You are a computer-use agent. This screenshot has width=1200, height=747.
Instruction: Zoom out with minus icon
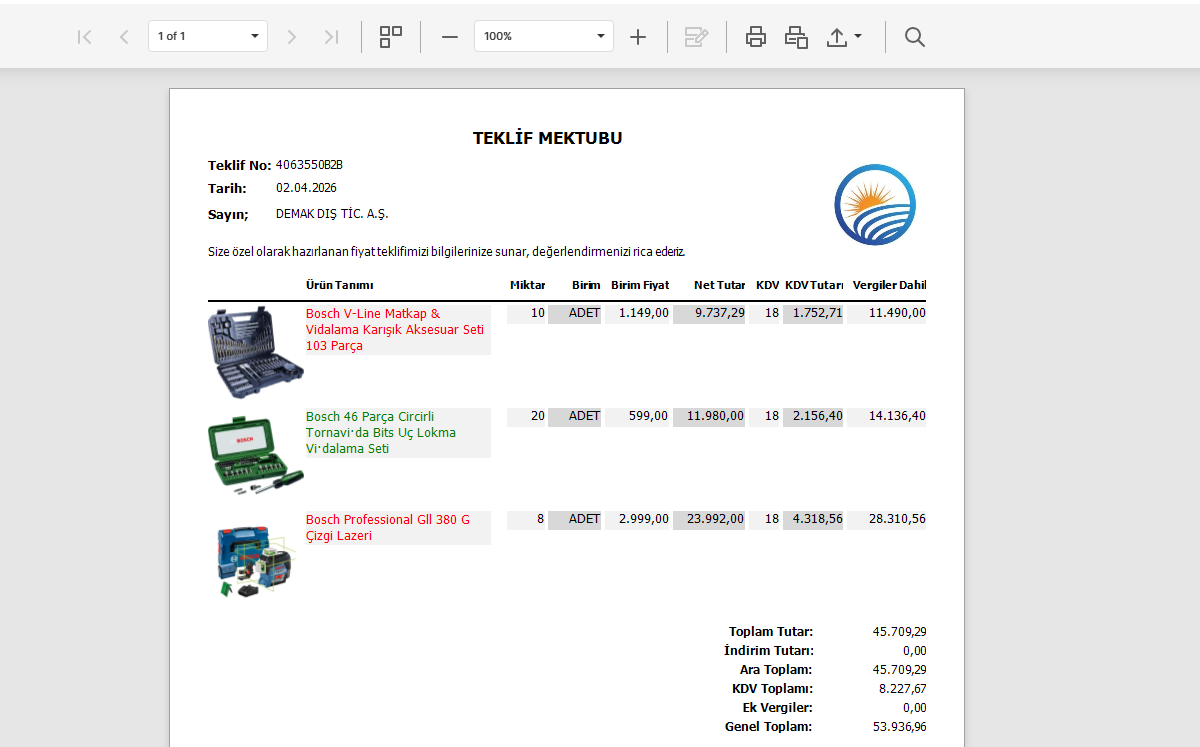450,37
